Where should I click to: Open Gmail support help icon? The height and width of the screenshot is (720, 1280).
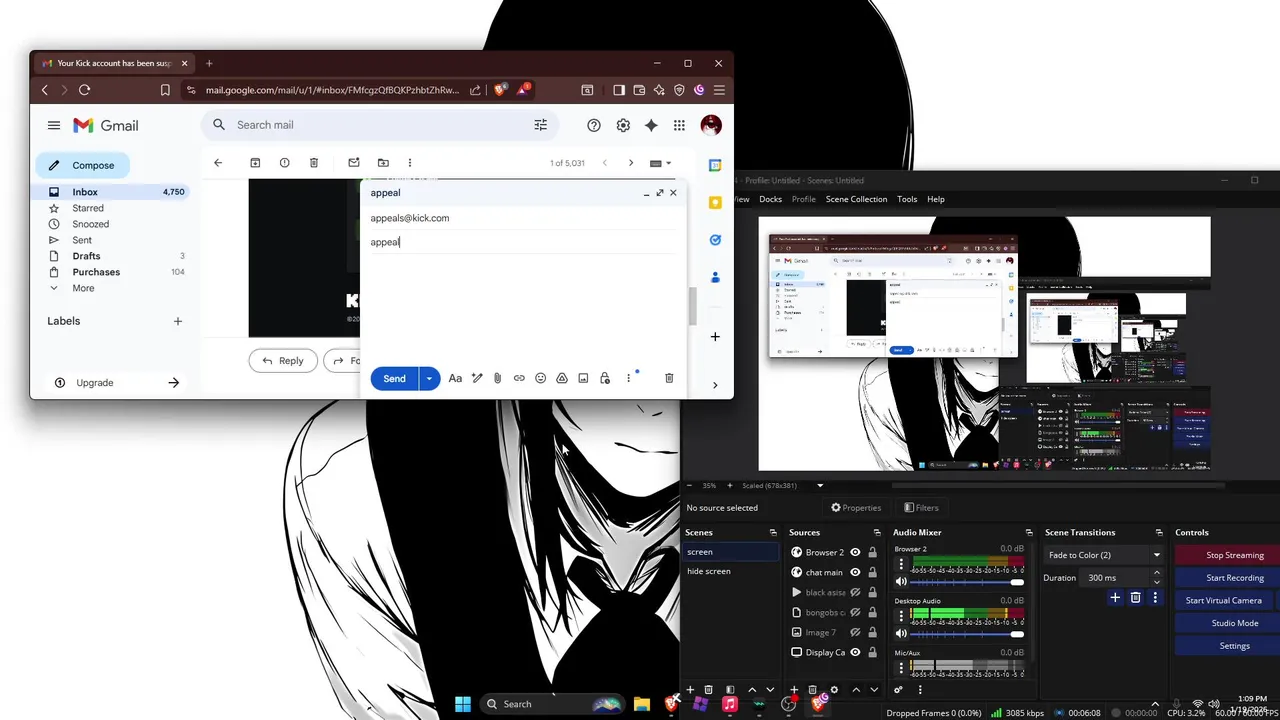tap(594, 125)
